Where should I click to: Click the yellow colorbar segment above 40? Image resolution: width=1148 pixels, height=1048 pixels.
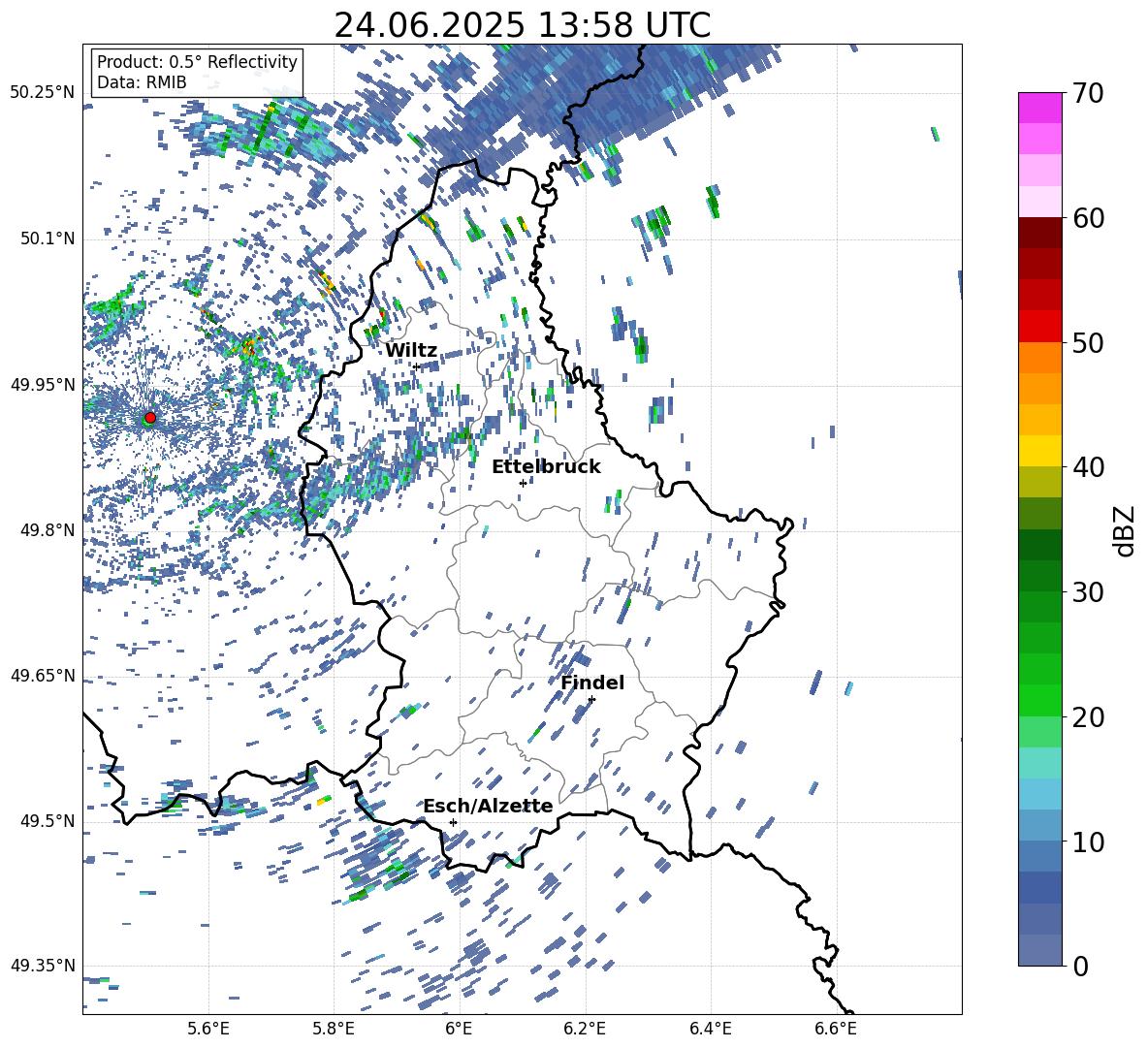tap(1039, 451)
